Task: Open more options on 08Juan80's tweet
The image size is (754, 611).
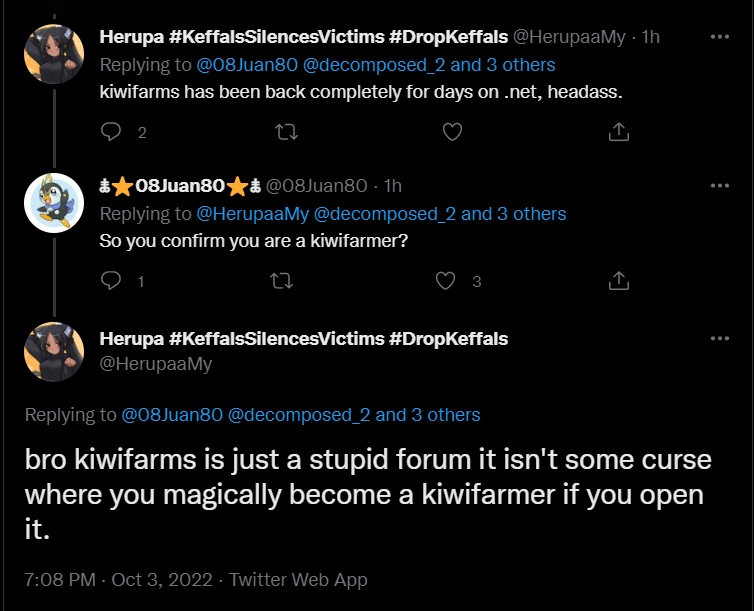Action: coord(718,185)
